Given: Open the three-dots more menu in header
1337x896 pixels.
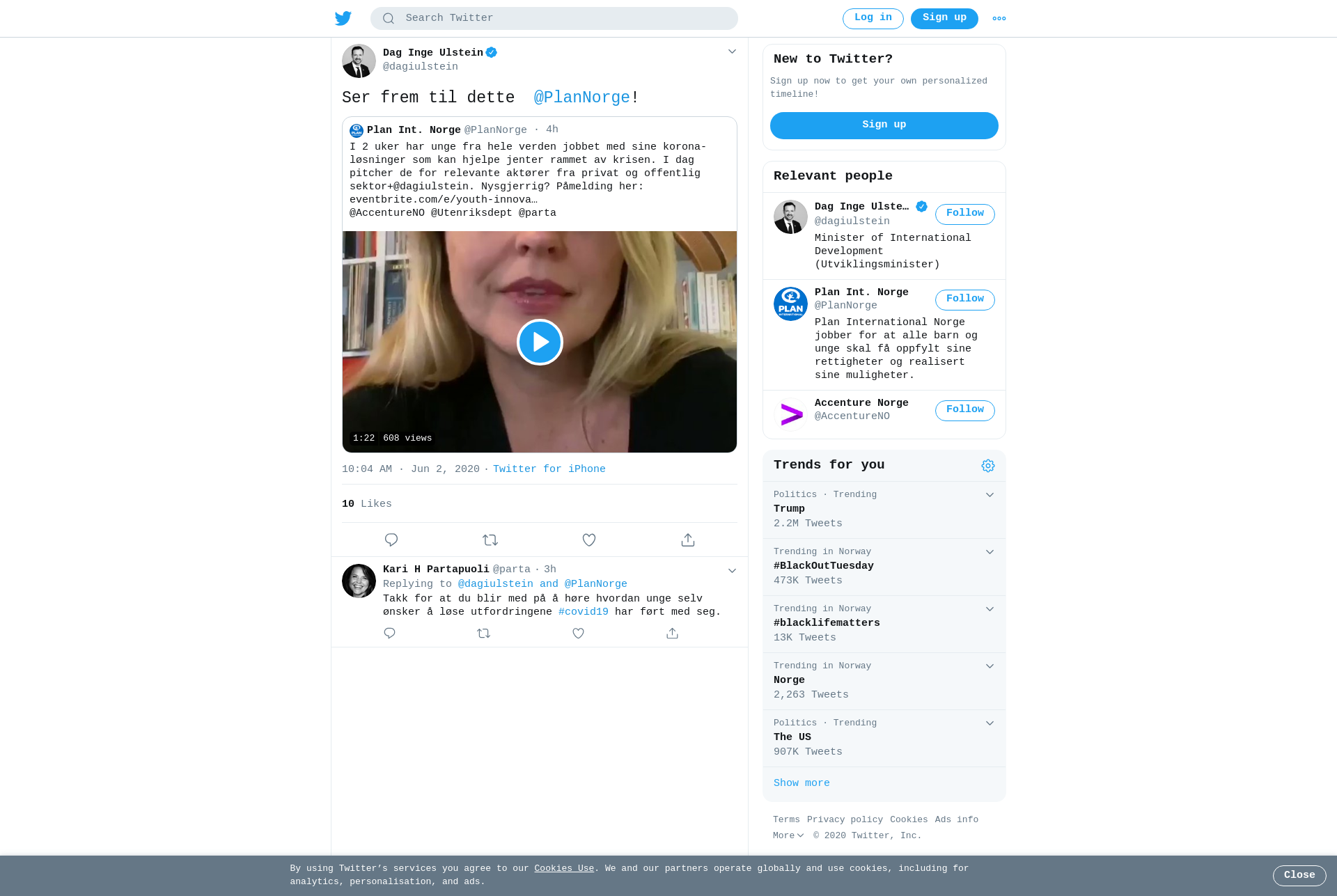Looking at the screenshot, I should [x=999, y=19].
